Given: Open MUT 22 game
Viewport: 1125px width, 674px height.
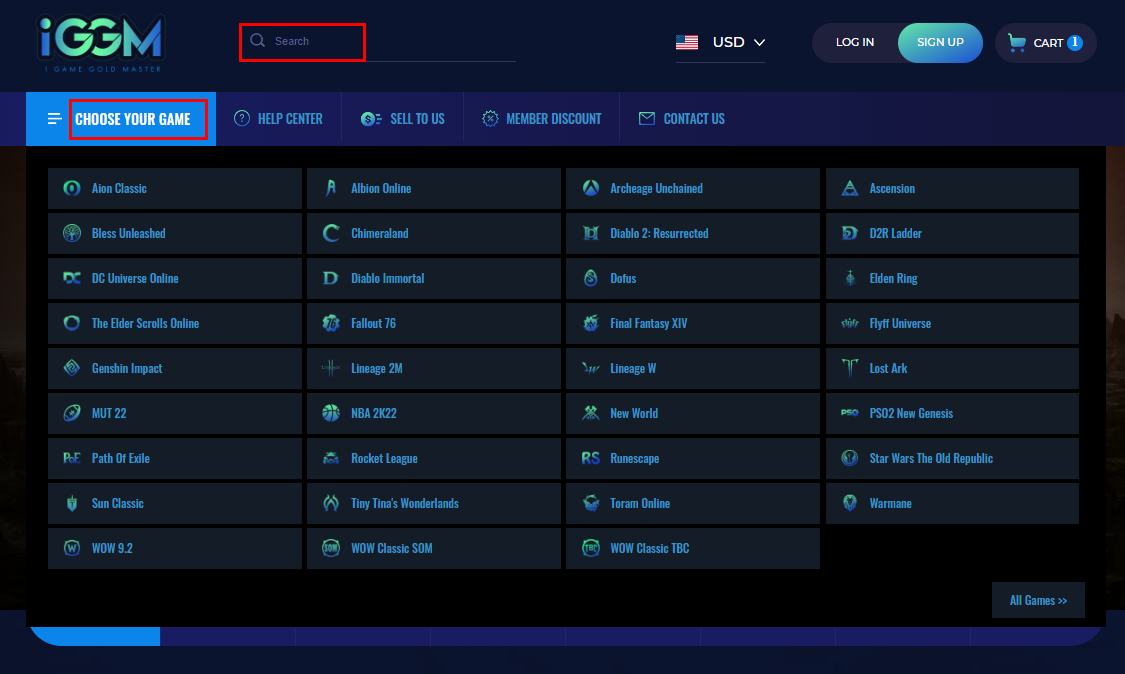Looking at the screenshot, I should click(x=175, y=413).
